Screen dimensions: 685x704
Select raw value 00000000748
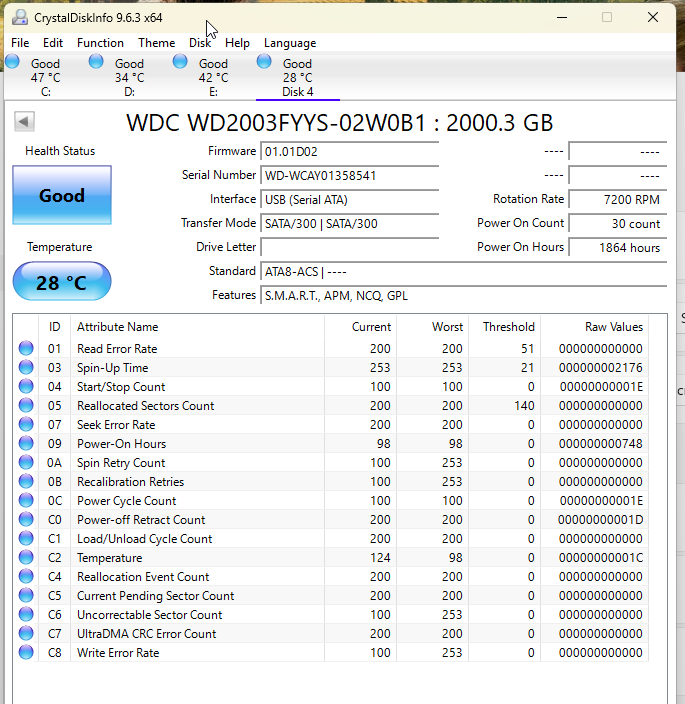[x=601, y=444]
